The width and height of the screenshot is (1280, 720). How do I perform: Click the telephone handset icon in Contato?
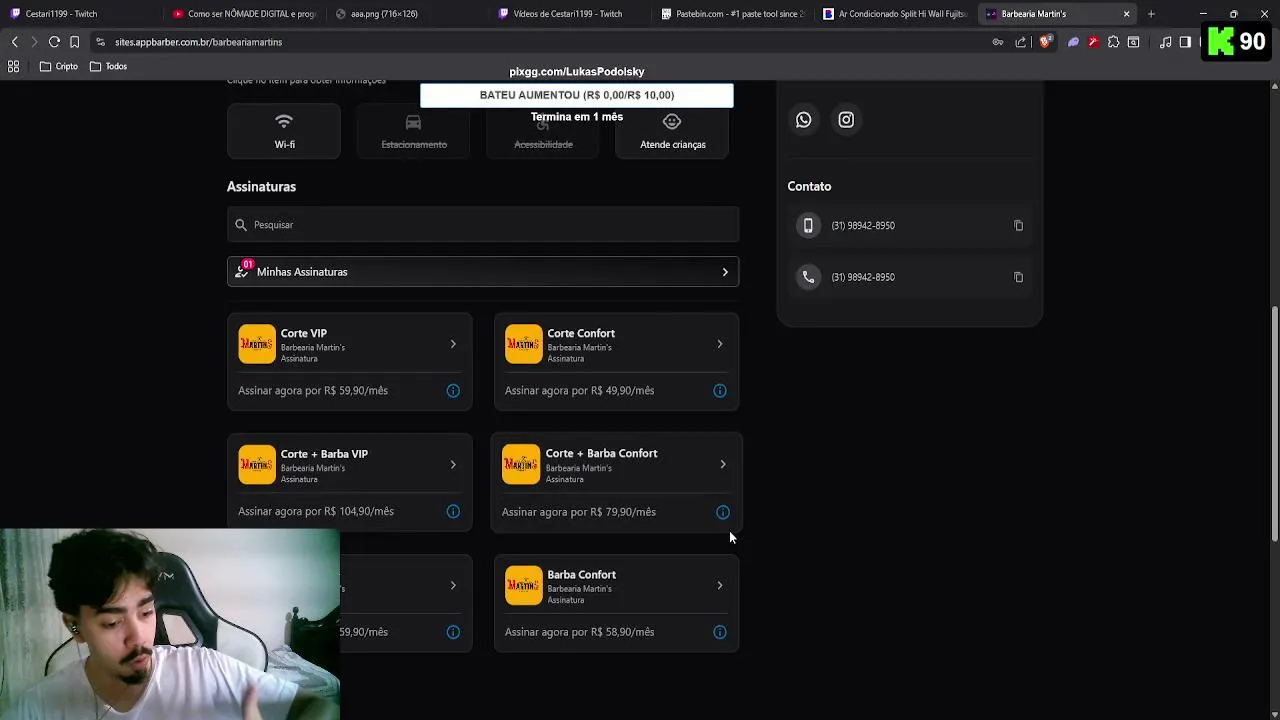pos(808,277)
